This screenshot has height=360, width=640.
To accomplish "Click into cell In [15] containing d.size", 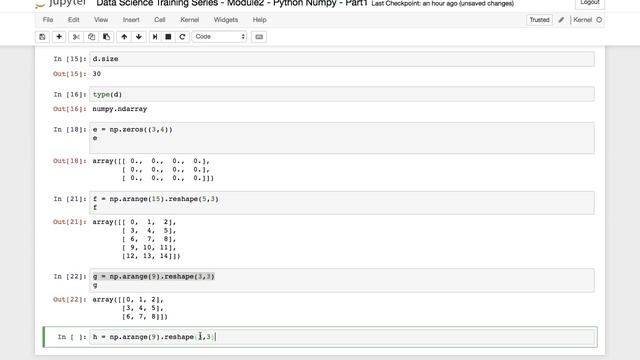I will (x=342, y=59).
